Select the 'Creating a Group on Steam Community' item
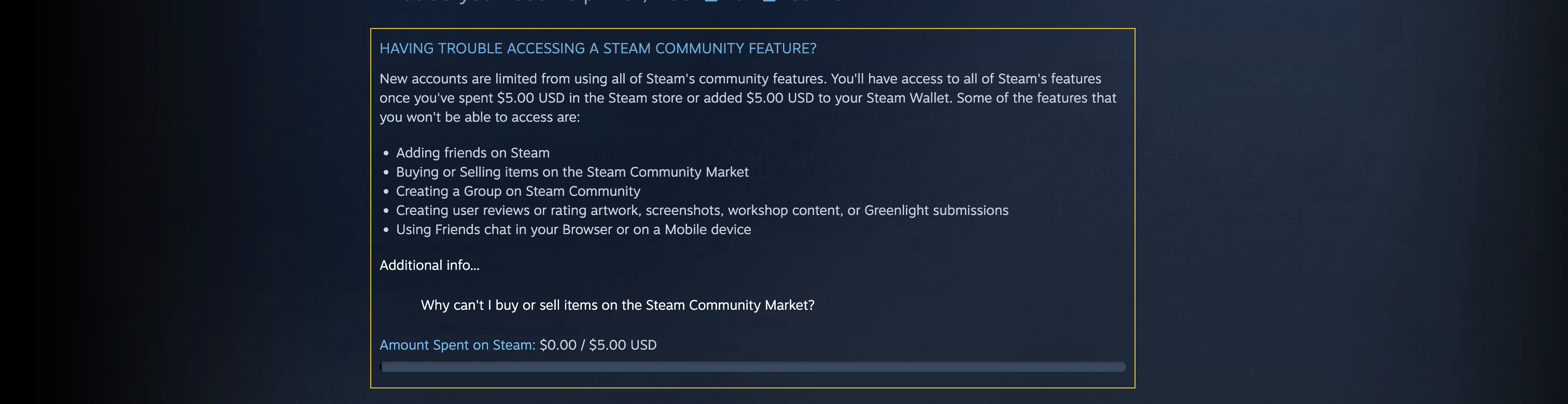Screen dimensions: 1568x404 tap(517, 191)
